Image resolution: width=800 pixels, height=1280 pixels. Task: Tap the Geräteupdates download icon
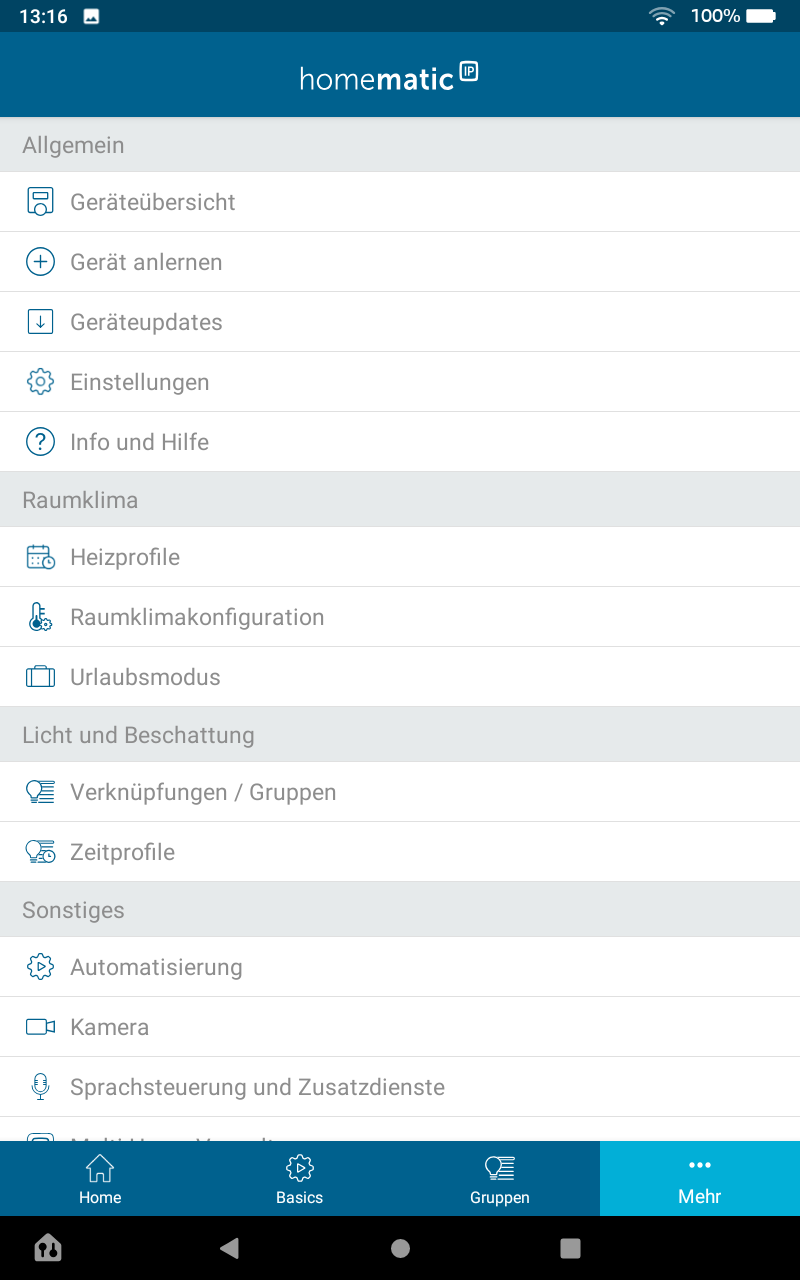[x=40, y=322]
